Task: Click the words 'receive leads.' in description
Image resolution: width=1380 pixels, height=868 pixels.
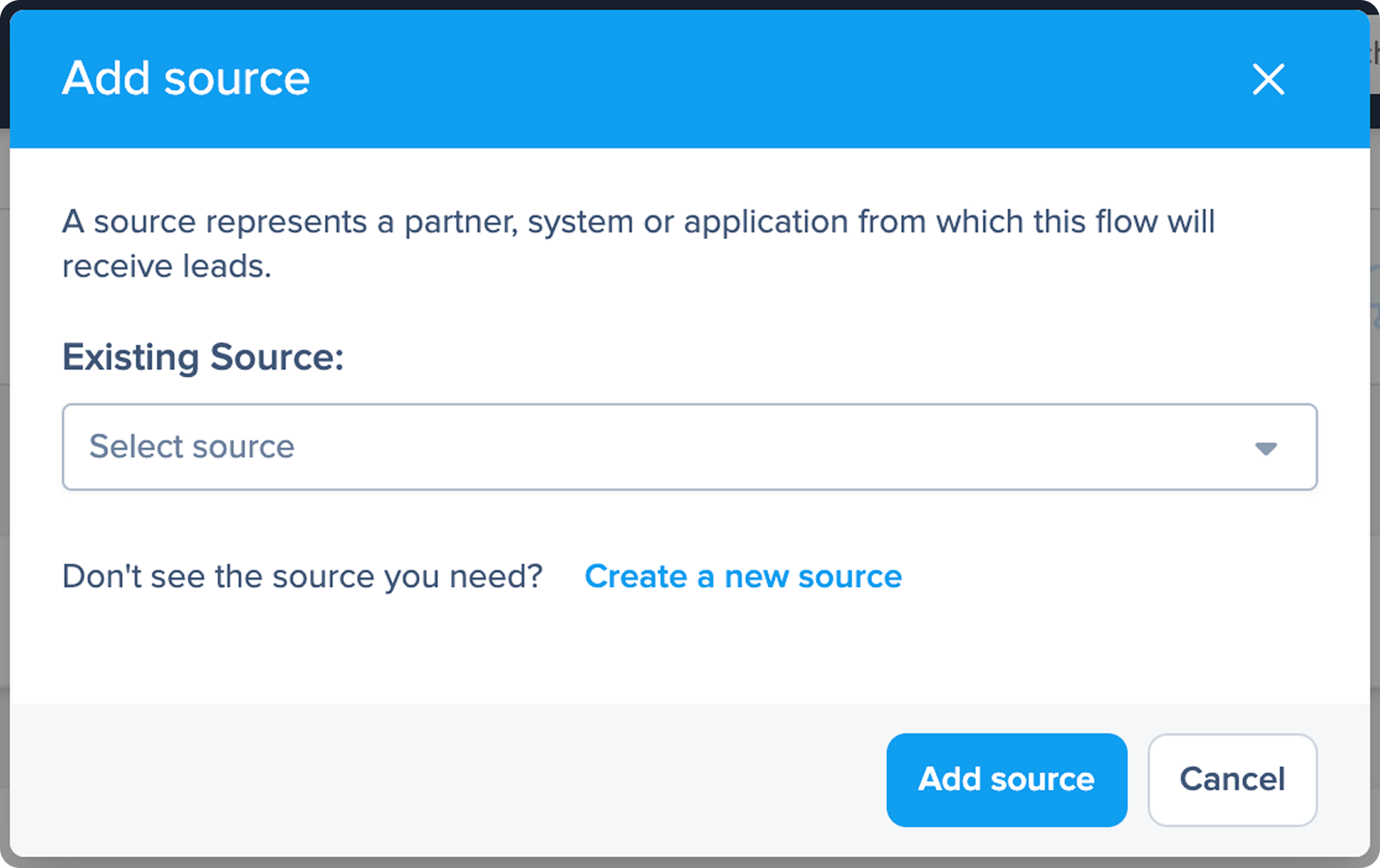Action: point(167,266)
